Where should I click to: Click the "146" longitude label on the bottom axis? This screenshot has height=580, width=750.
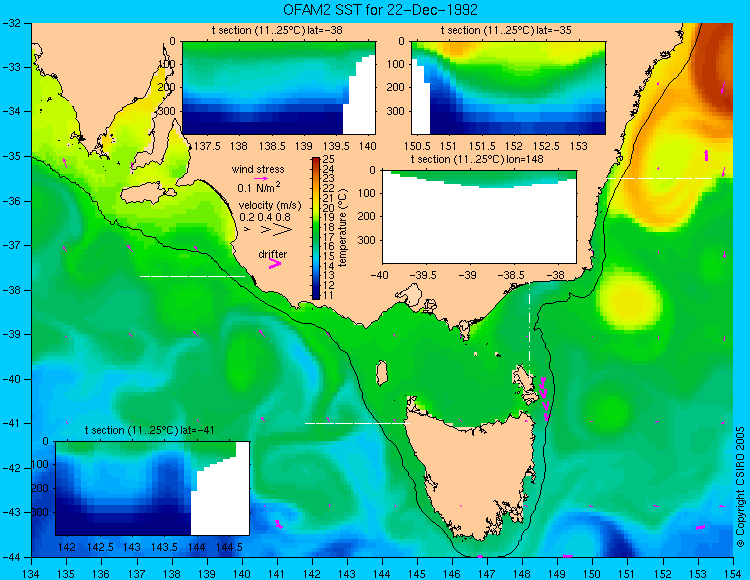[452, 574]
